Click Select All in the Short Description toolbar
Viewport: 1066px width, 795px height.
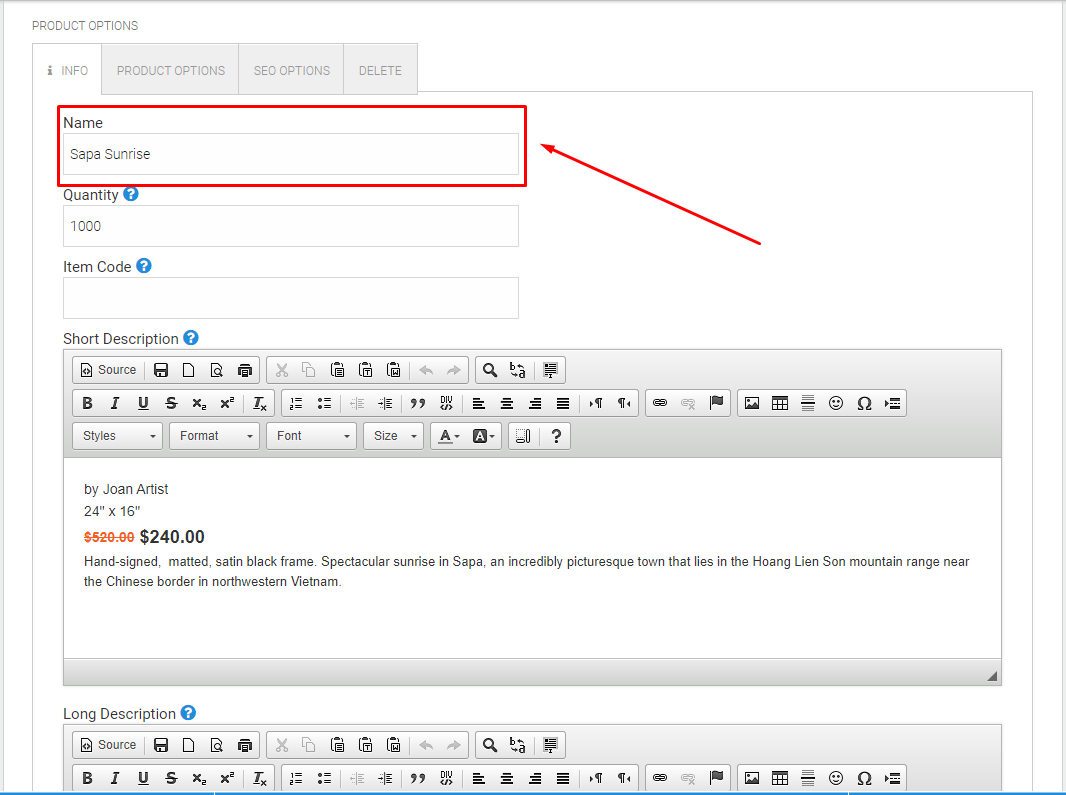click(550, 370)
